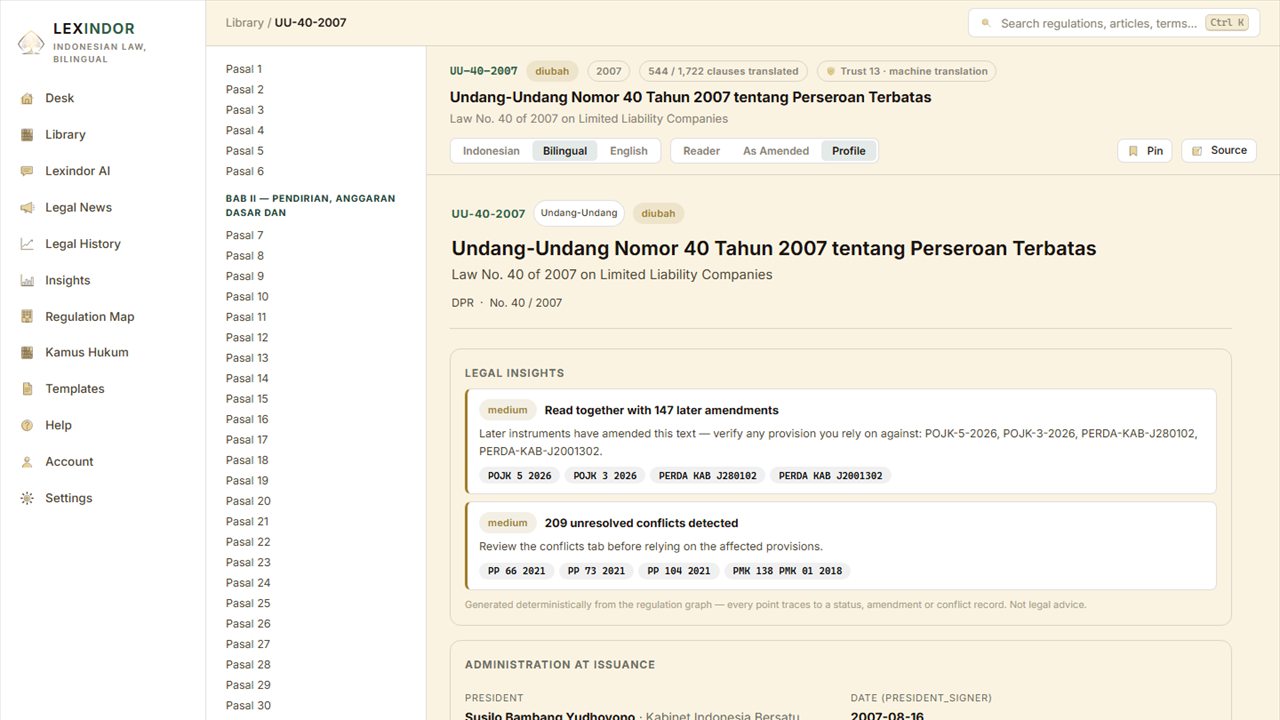This screenshot has width=1280, height=720.
Task: Click the 544 / 1,722 clauses translated pill
Action: coord(723,71)
